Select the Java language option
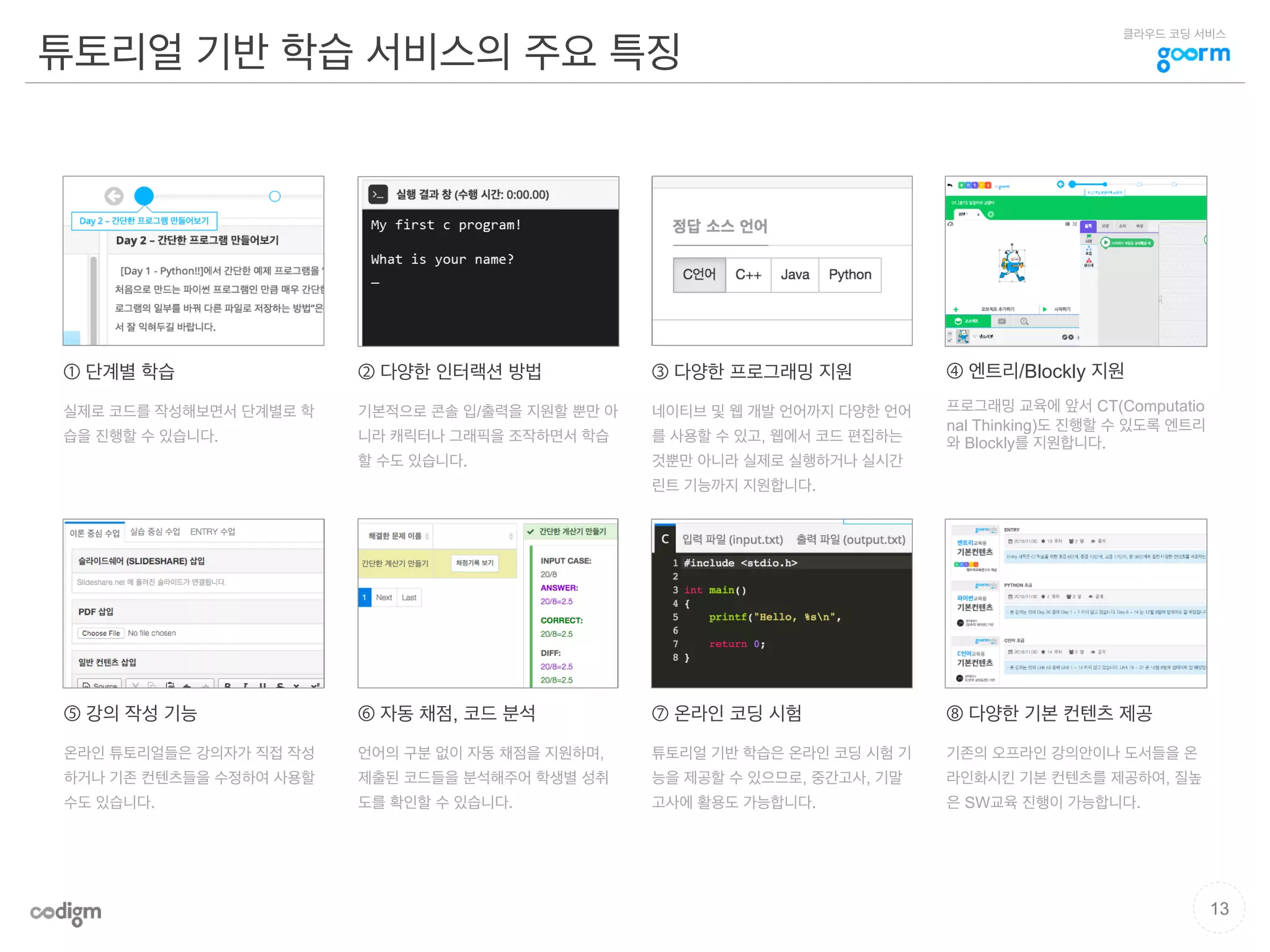 click(x=794, y=275)
